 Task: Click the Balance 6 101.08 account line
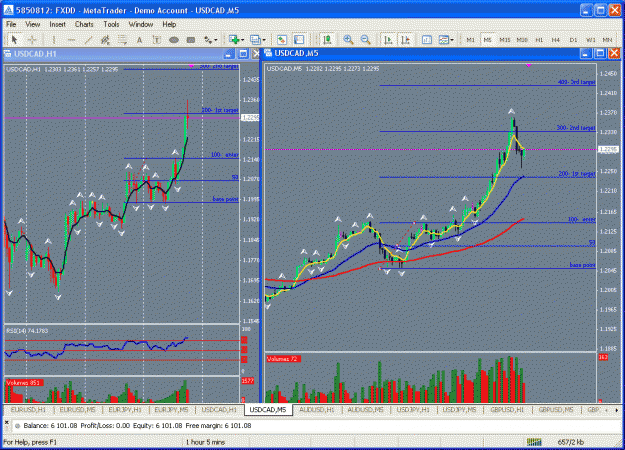coord(138,426)
